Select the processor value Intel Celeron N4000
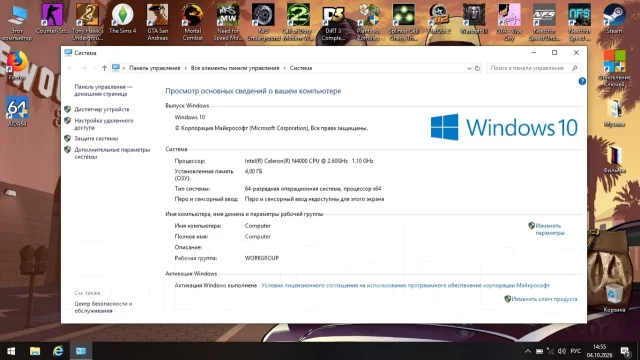640x360 pixels. pos(309,161)
